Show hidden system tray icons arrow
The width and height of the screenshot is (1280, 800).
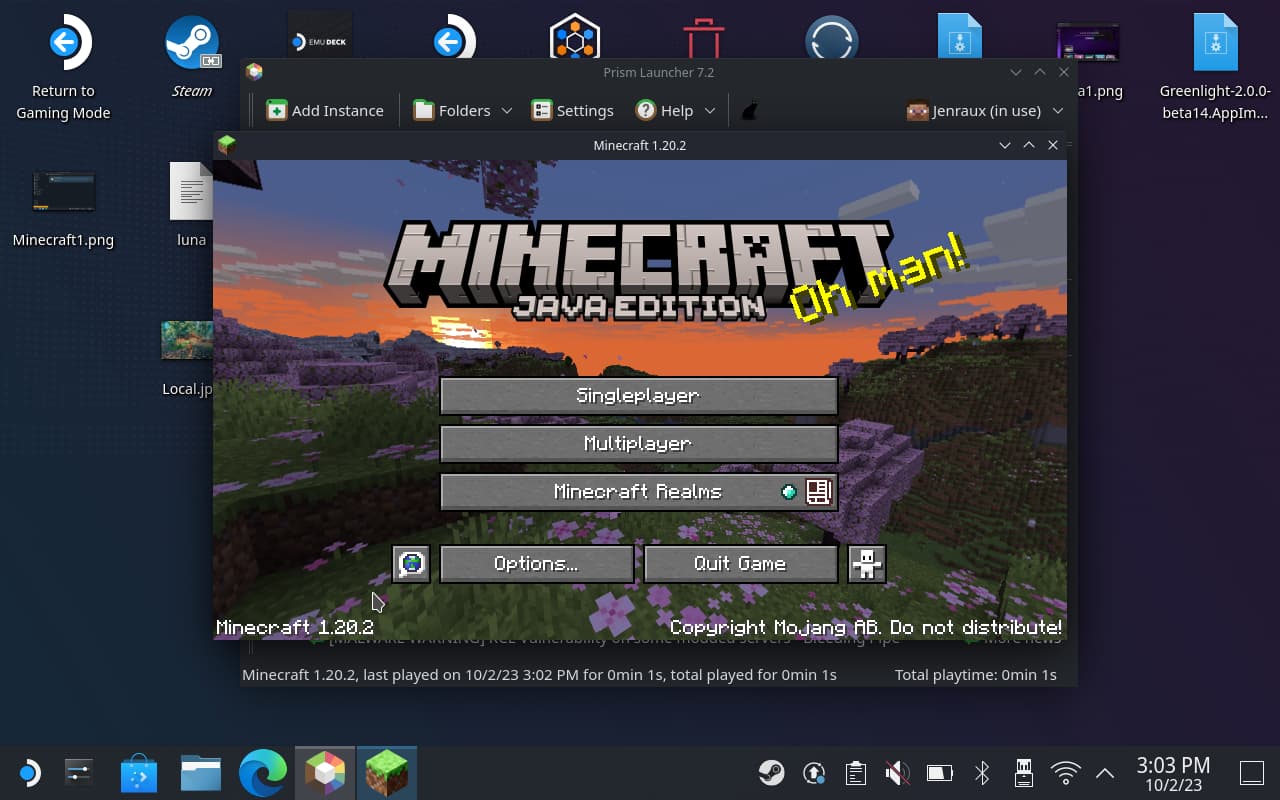pyautogui.click(x=1105, y=773)
